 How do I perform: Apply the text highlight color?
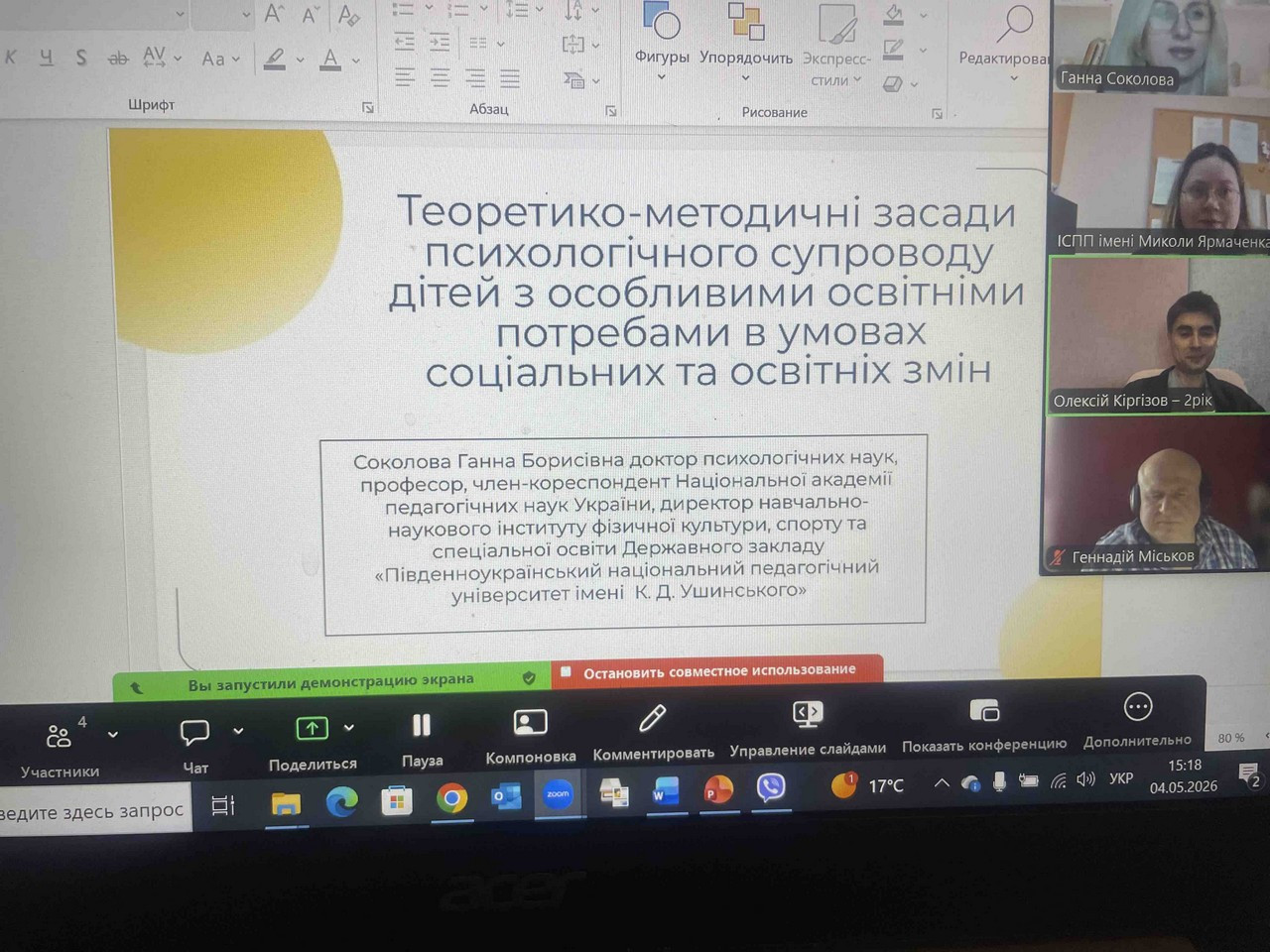pyautogui.click(x=275, y=59)
